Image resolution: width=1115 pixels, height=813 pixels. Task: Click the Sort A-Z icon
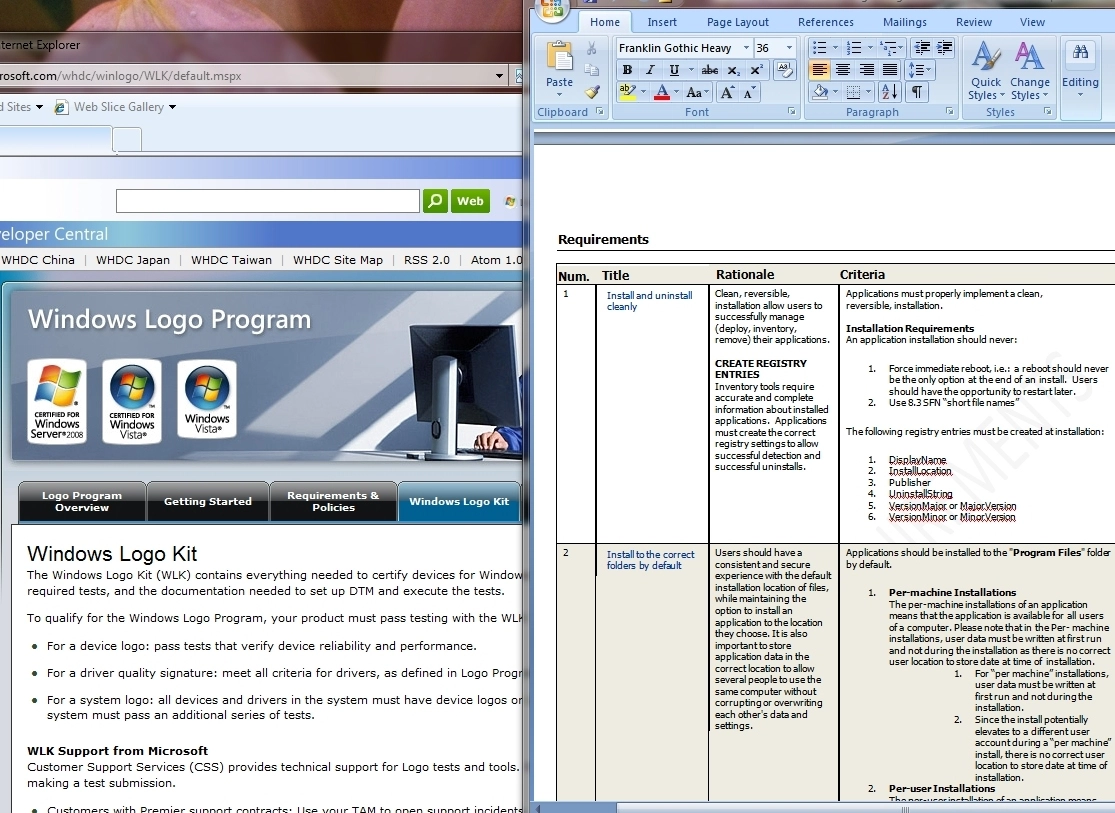tap(890, 92)
